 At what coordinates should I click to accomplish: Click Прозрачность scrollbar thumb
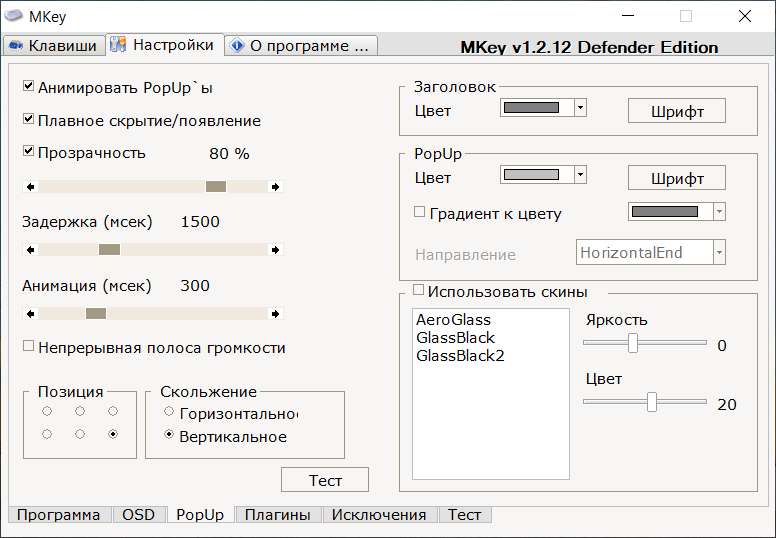216,187
